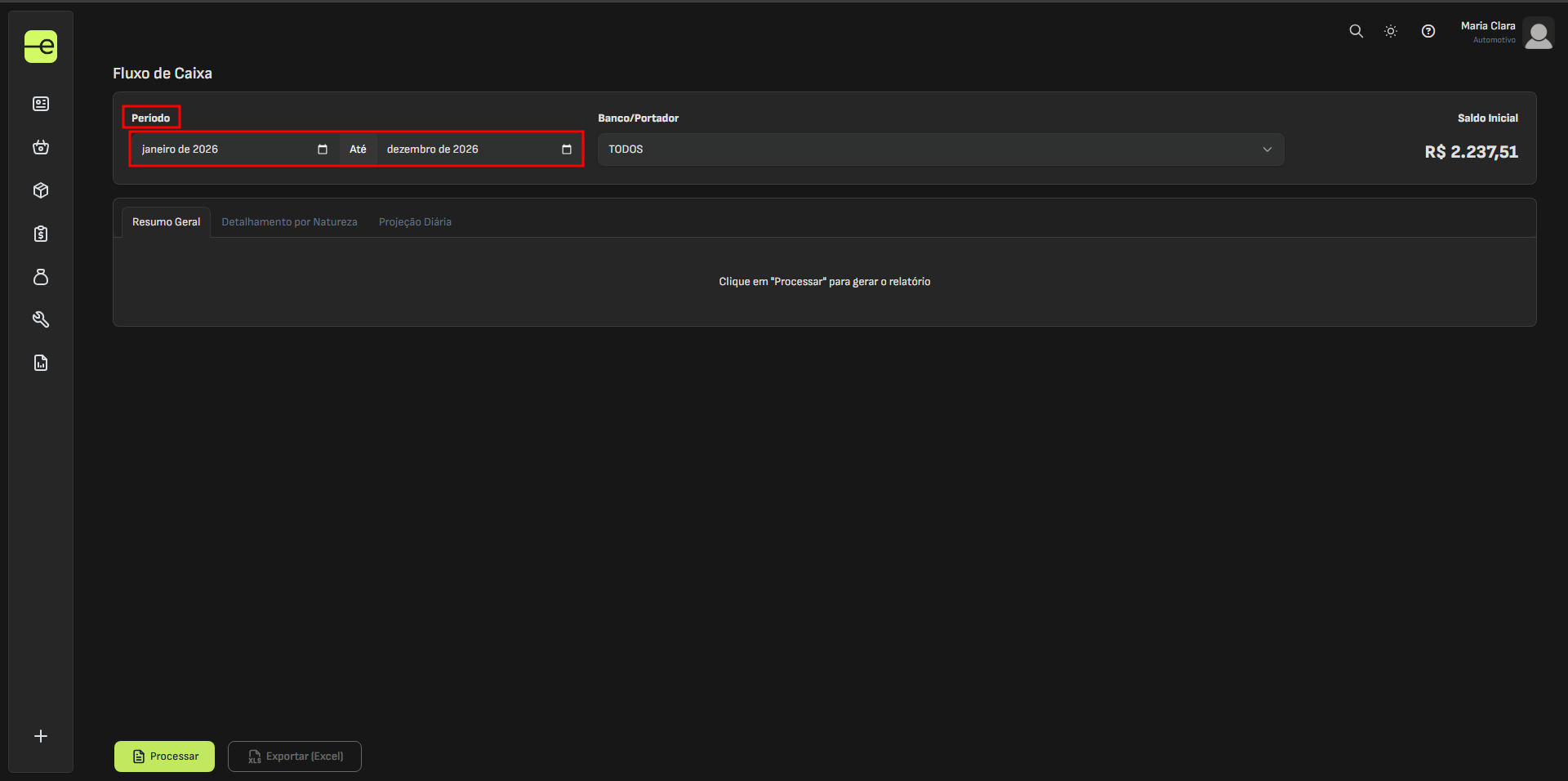
Task: Switch to Detalhamento por Natureza tab
Action: pos(289,222)
